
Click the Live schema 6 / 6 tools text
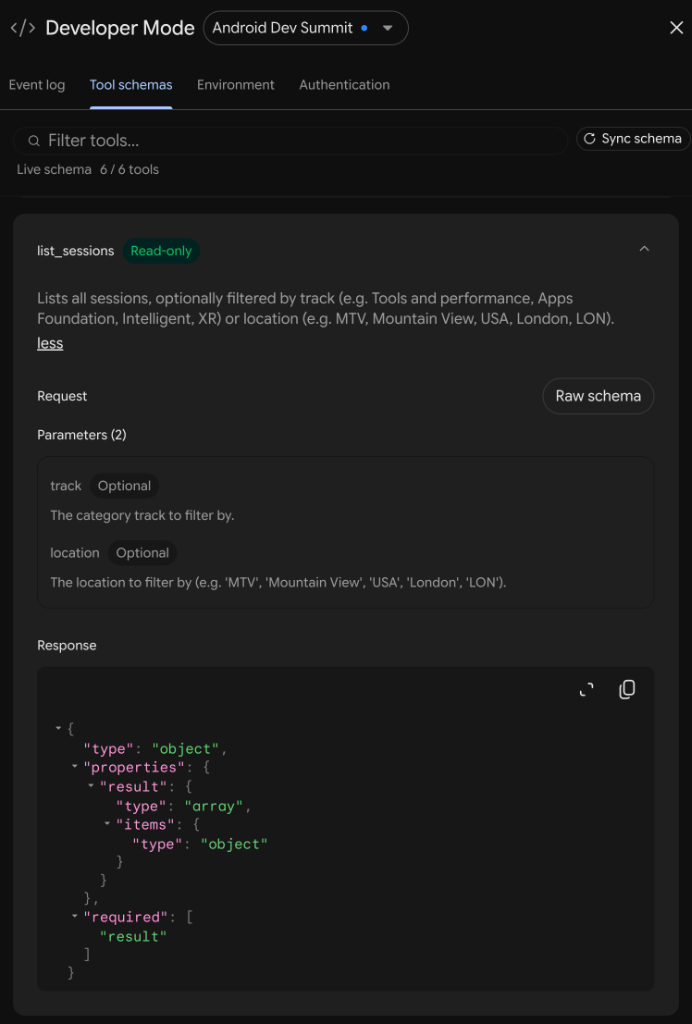point(87,170)
